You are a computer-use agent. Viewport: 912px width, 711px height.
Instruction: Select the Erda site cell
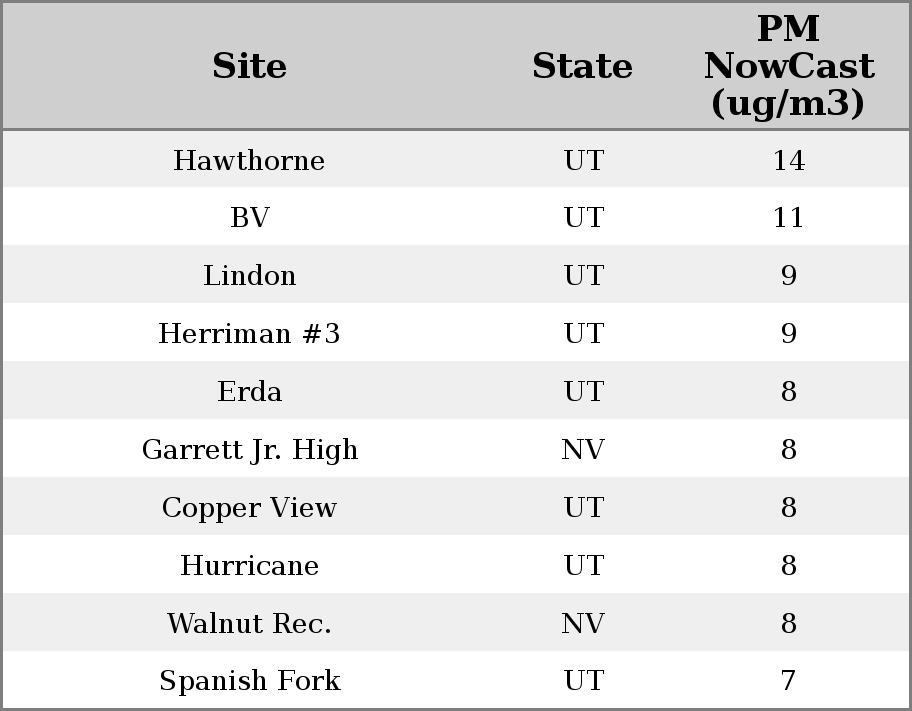[249, 392]
